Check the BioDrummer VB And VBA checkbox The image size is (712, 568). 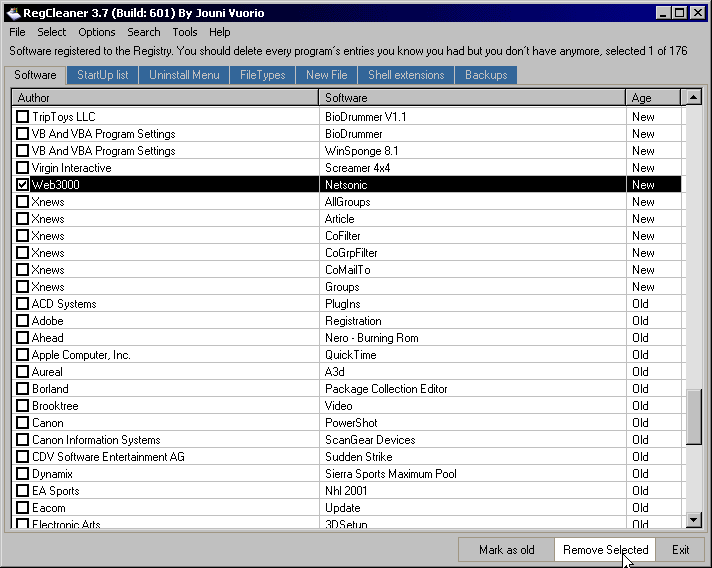tap(22, 133)
